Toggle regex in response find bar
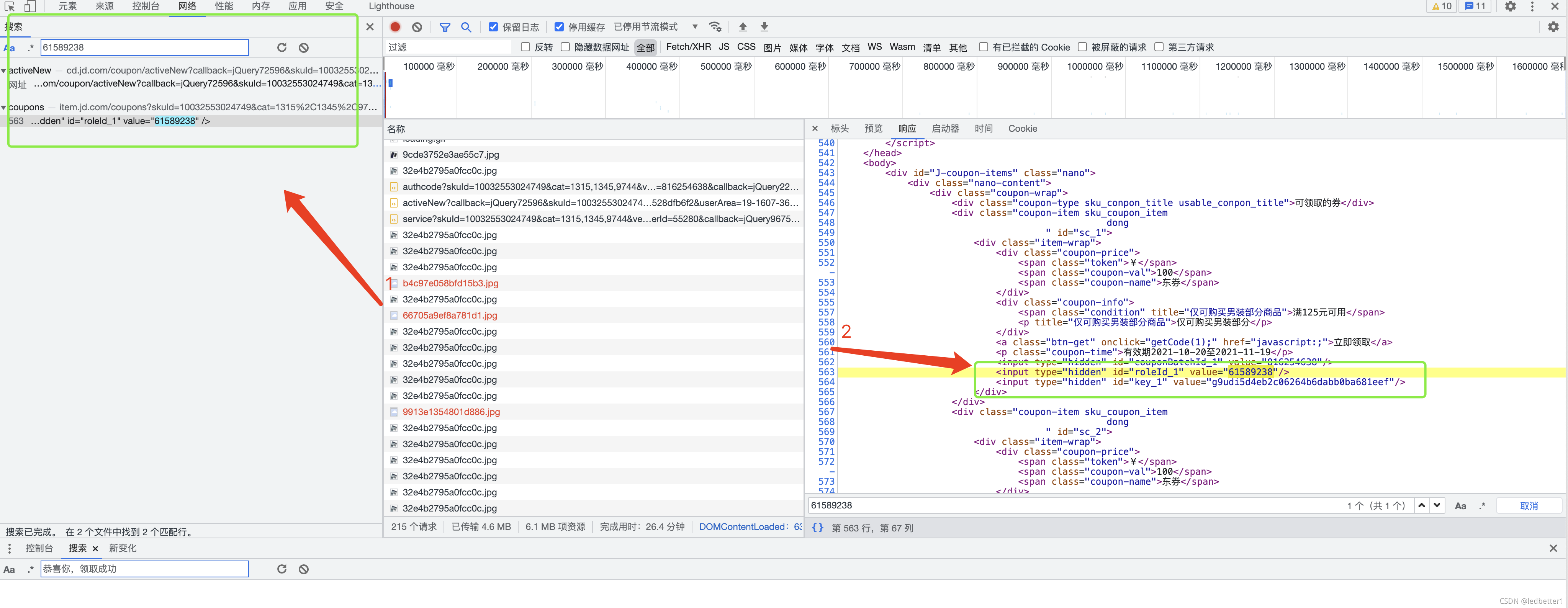 pos(1482,506)
